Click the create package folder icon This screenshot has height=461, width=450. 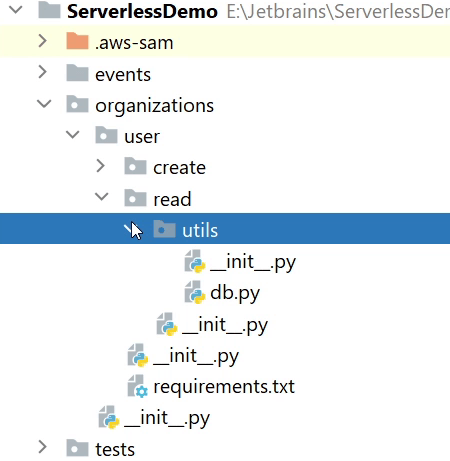135,166
